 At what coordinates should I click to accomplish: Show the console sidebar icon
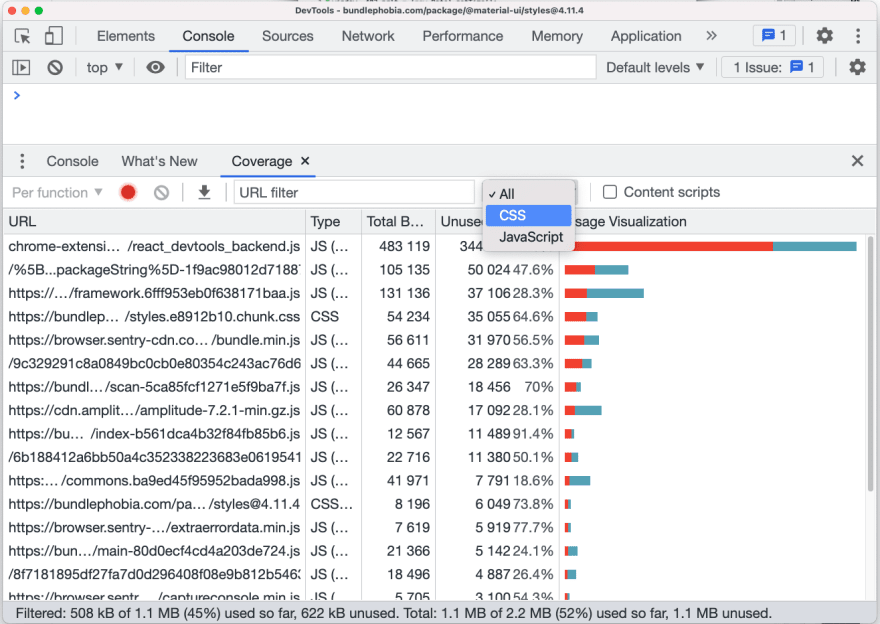(21, 67)
